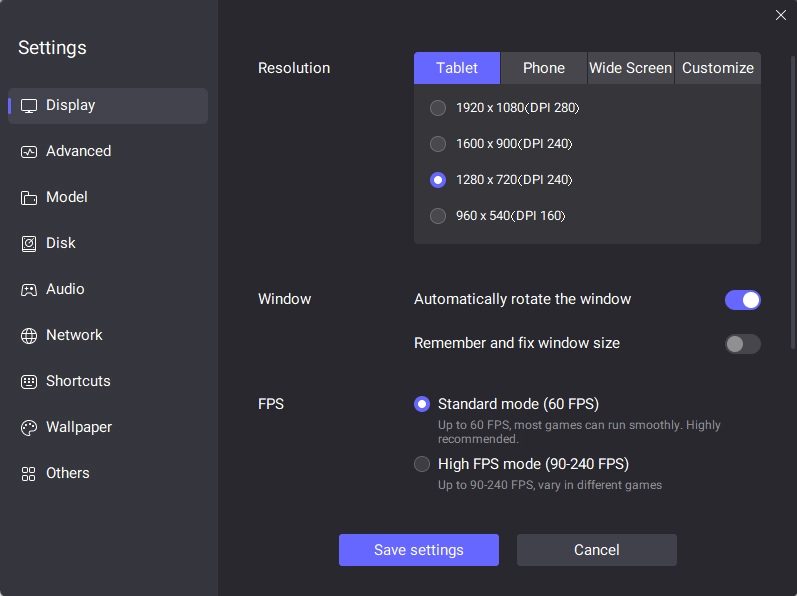This screenshot has width=797, height=596.
Task: Open the Customize resolution tab
Action: pos(718,68)
